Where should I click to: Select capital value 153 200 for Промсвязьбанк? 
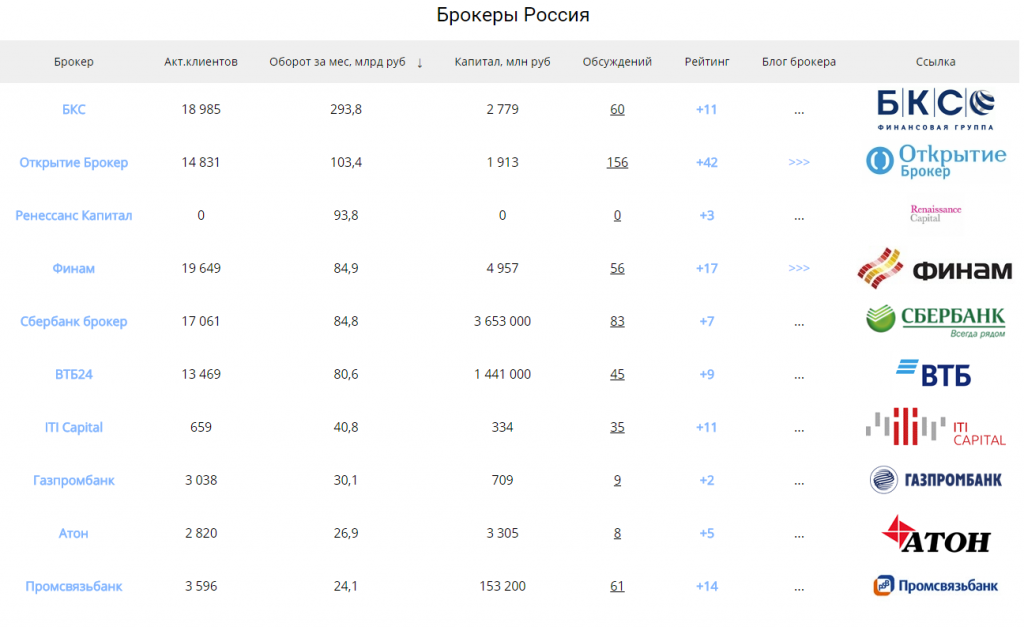coord(502,586)
